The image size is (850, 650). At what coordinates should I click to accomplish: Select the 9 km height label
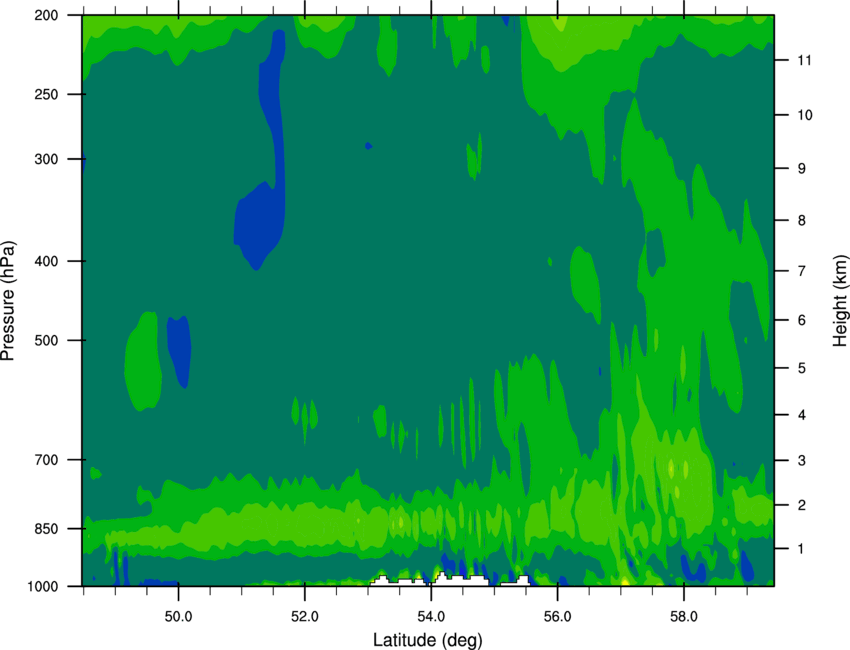pyautogui.click(x=802, y=169)
